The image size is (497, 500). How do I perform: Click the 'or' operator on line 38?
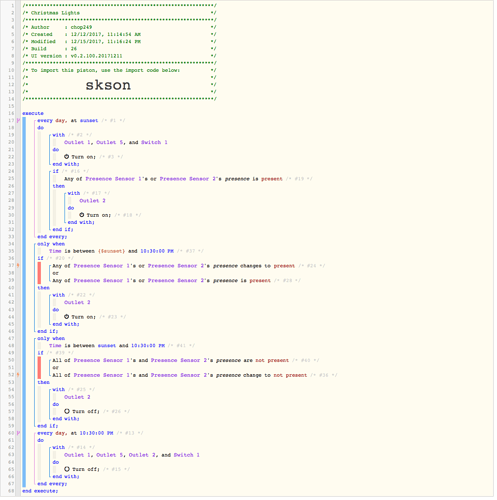tap(55, 273)
